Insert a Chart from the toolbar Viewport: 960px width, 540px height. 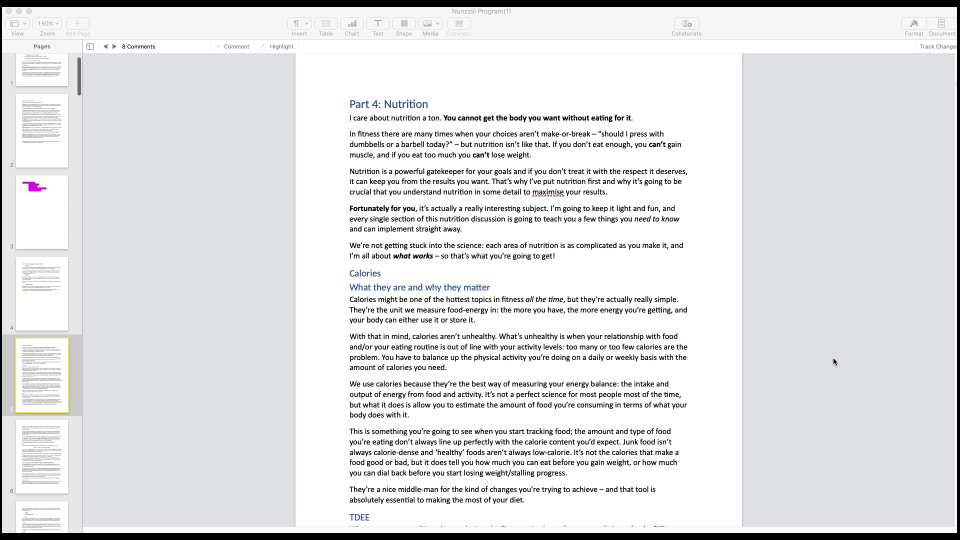click(x=352, y=23)
